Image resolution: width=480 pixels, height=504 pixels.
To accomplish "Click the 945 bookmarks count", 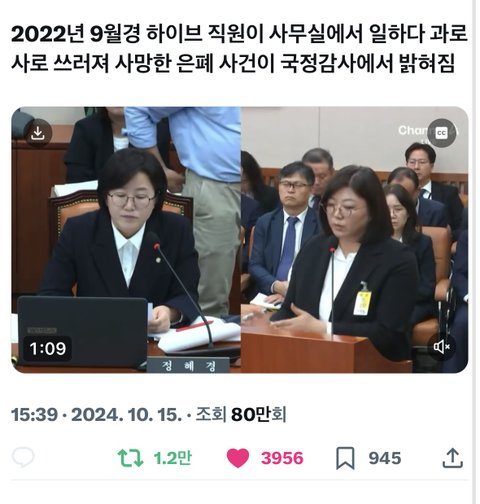I will (385, 458).
